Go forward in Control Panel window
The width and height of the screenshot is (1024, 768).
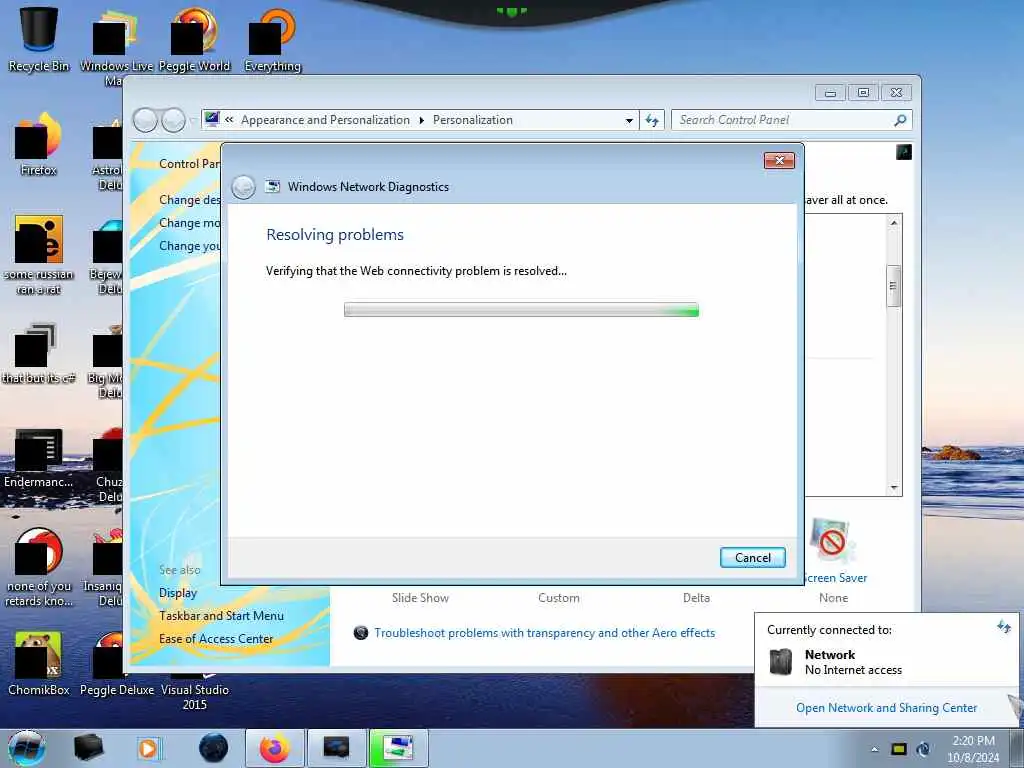point(173,120)
